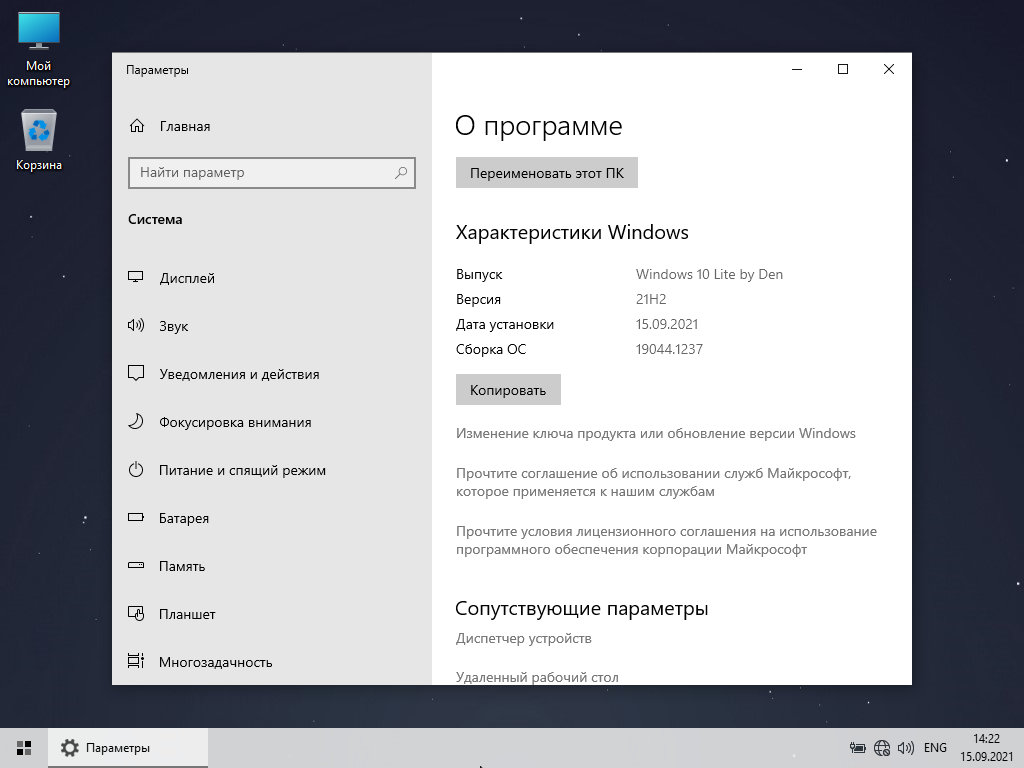Open the network globe tray icon

(882, 748)
